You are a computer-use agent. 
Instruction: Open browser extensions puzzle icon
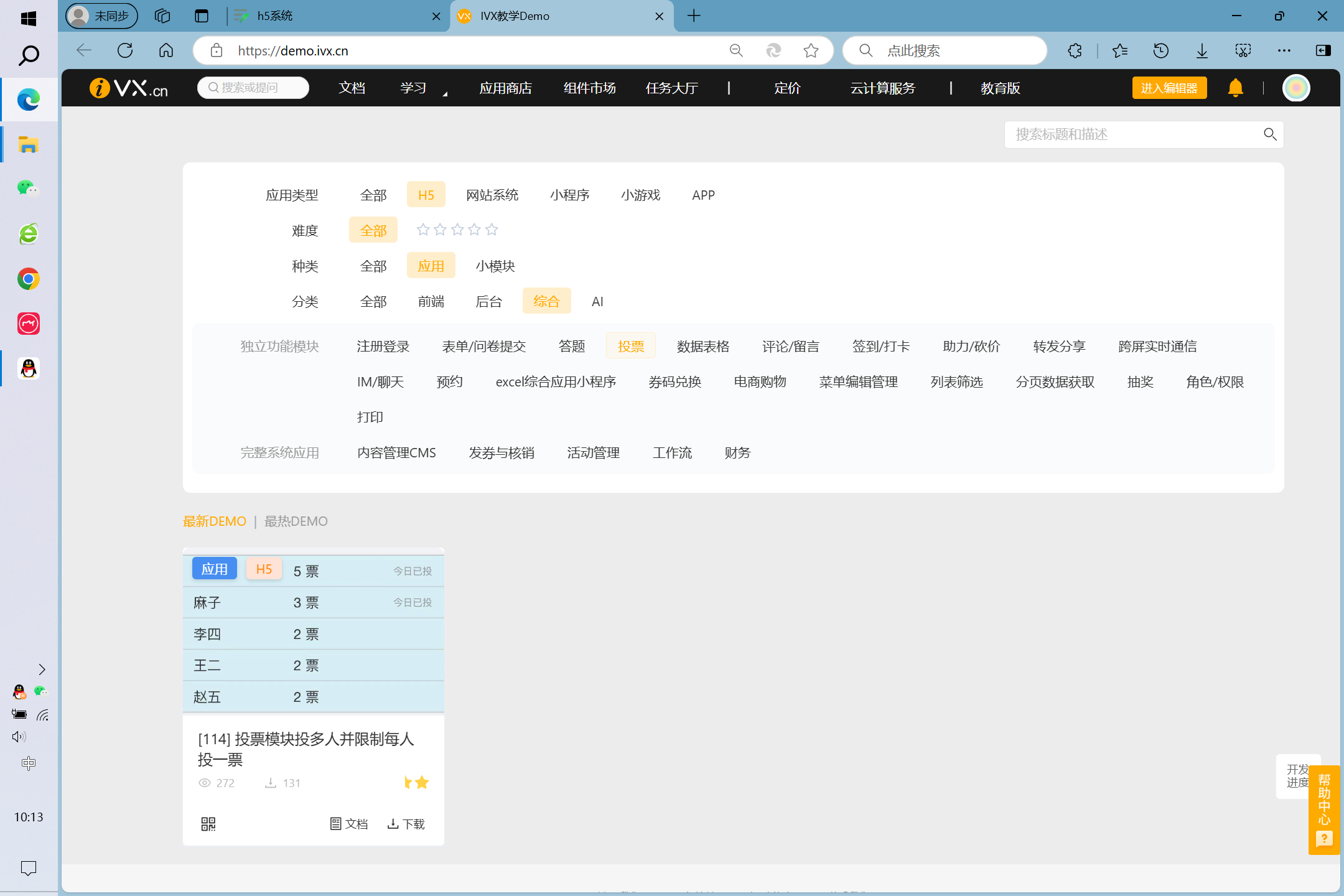(1075, 50)
